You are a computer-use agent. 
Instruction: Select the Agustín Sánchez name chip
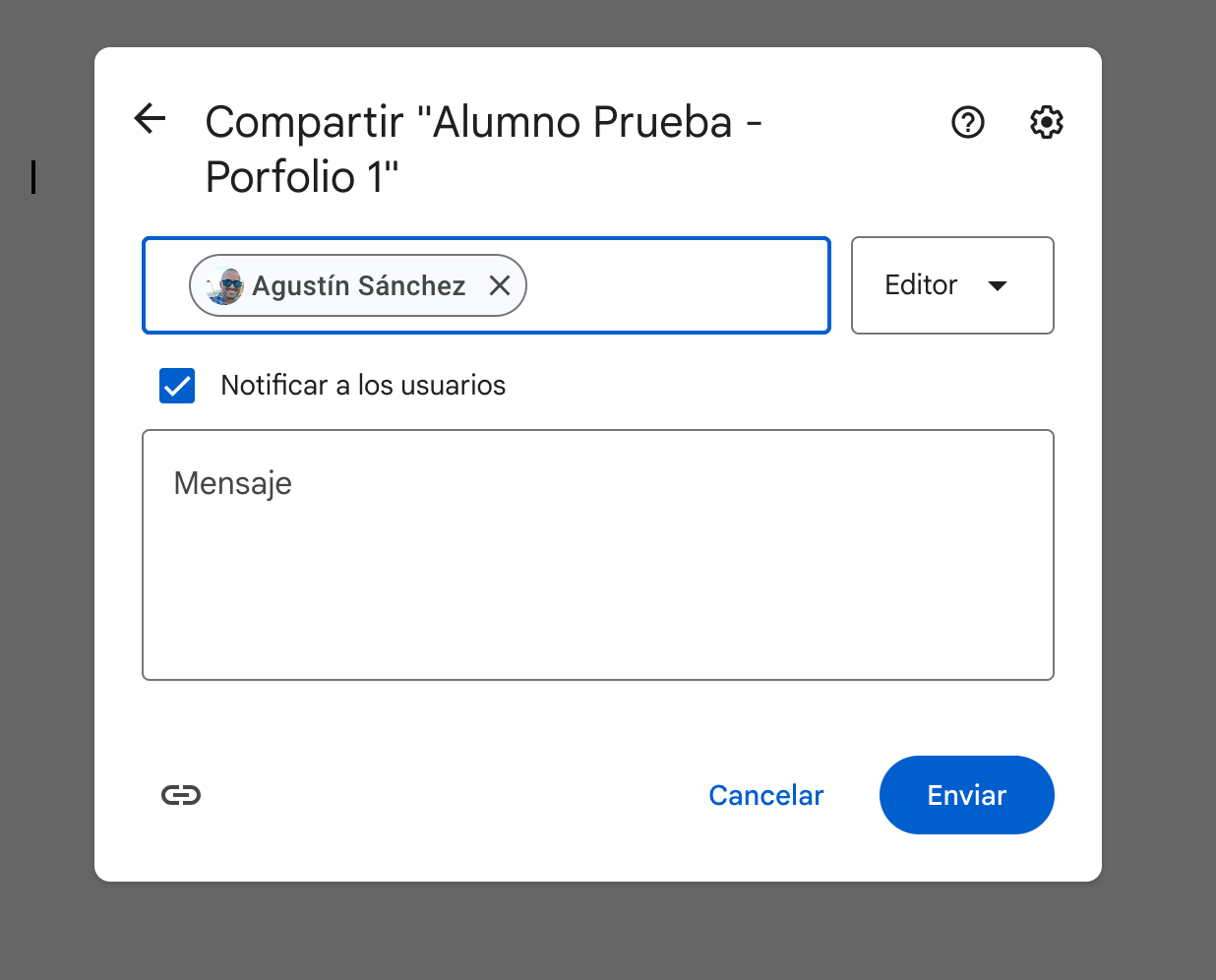[x=358, y=285]
